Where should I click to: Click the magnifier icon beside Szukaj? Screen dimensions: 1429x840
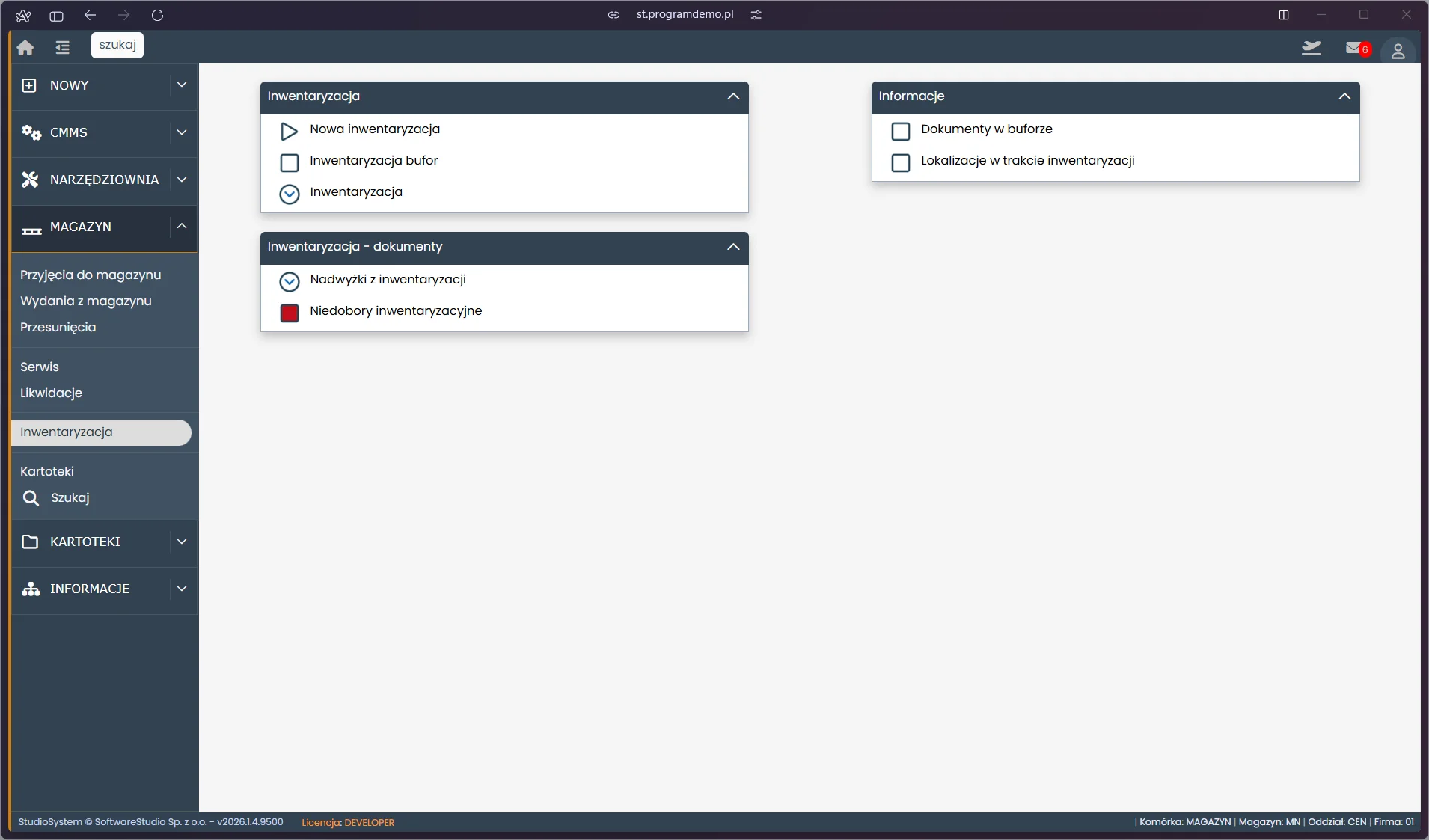point(31,498)
